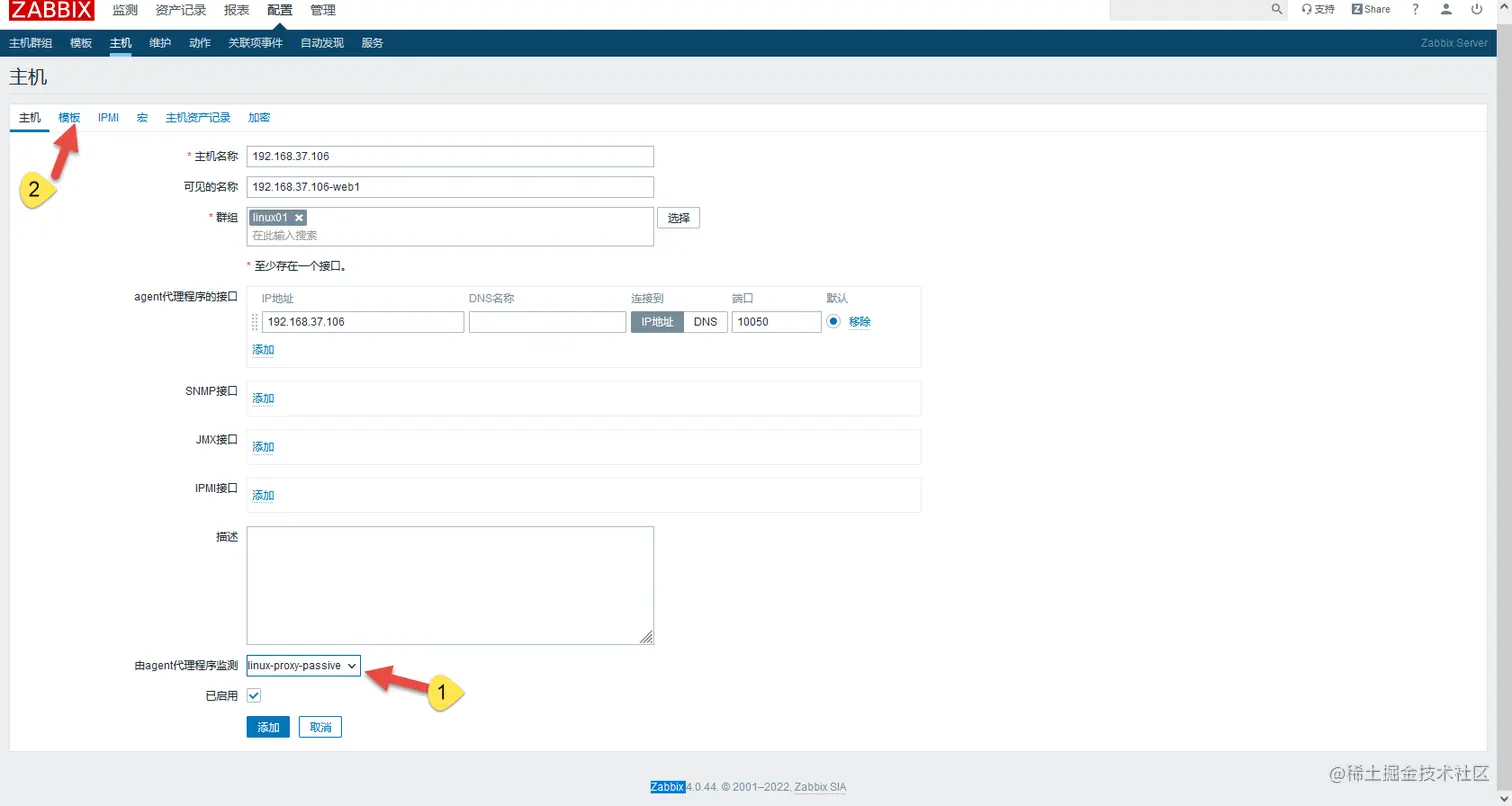Image resolution: width=1512 pixels, height=806 pixels.
Task: Switch connection to IP地址
Action: pos(657,322)
